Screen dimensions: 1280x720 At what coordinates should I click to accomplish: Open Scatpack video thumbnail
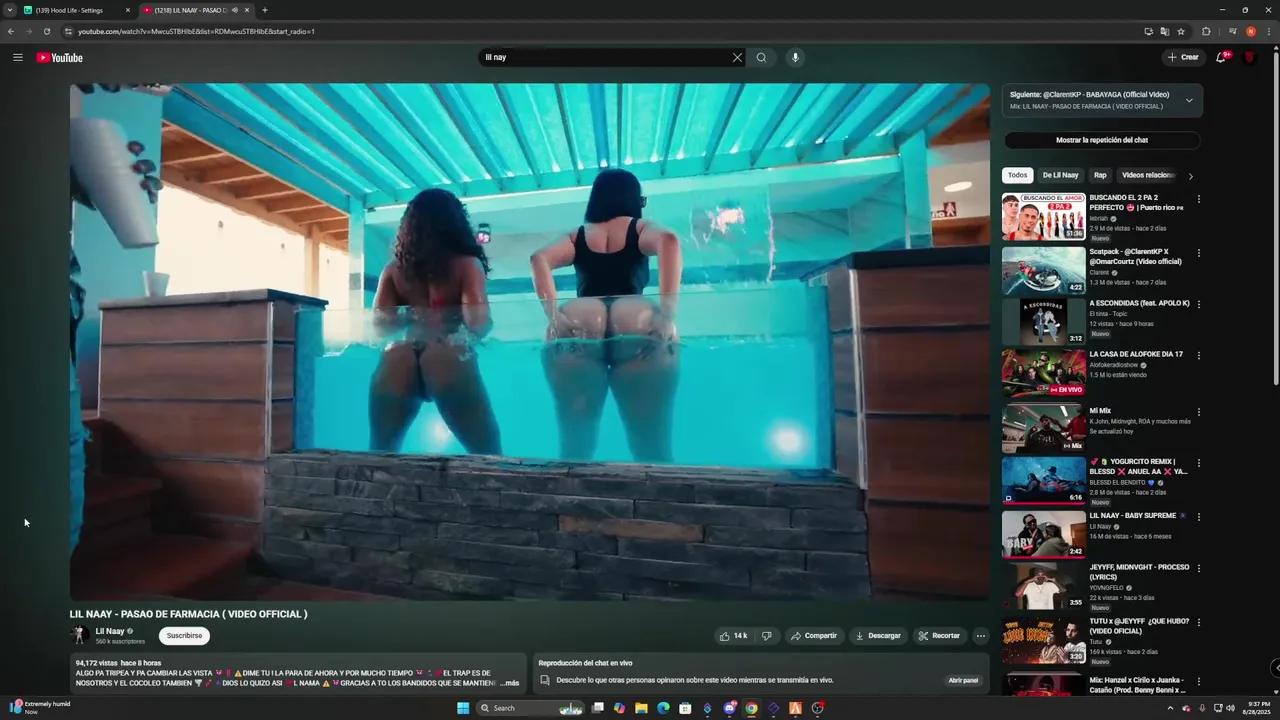[x=1043, y=270]
